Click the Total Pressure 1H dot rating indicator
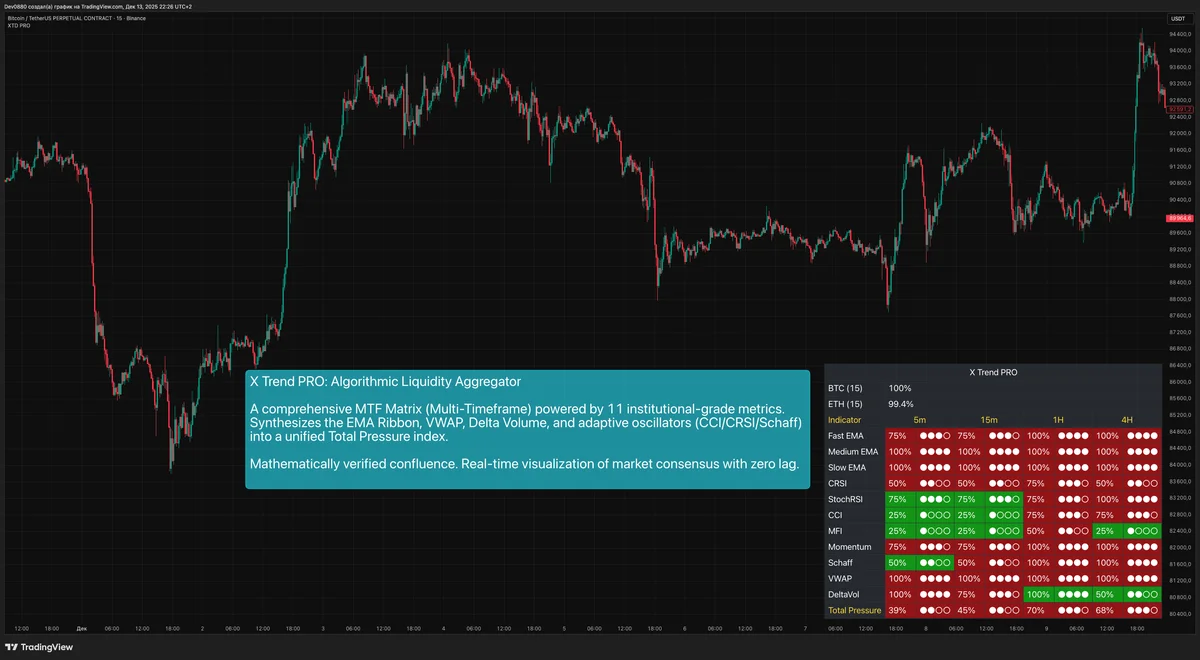Image resolution: width=1200 pixels, height=660 pixels. [1074, 610]
